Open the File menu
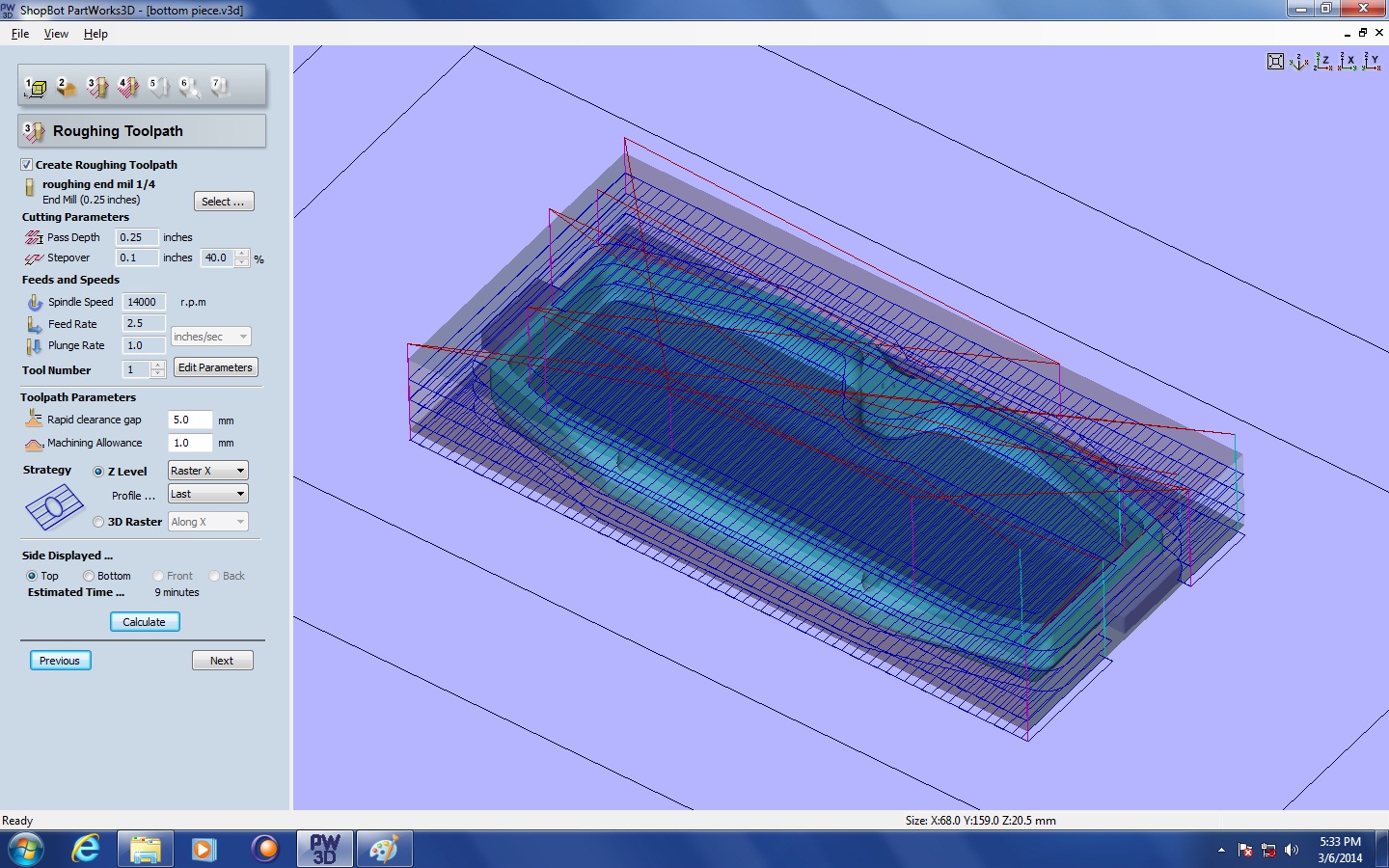This screenshot has width=1389, height=868. point(20,34)
